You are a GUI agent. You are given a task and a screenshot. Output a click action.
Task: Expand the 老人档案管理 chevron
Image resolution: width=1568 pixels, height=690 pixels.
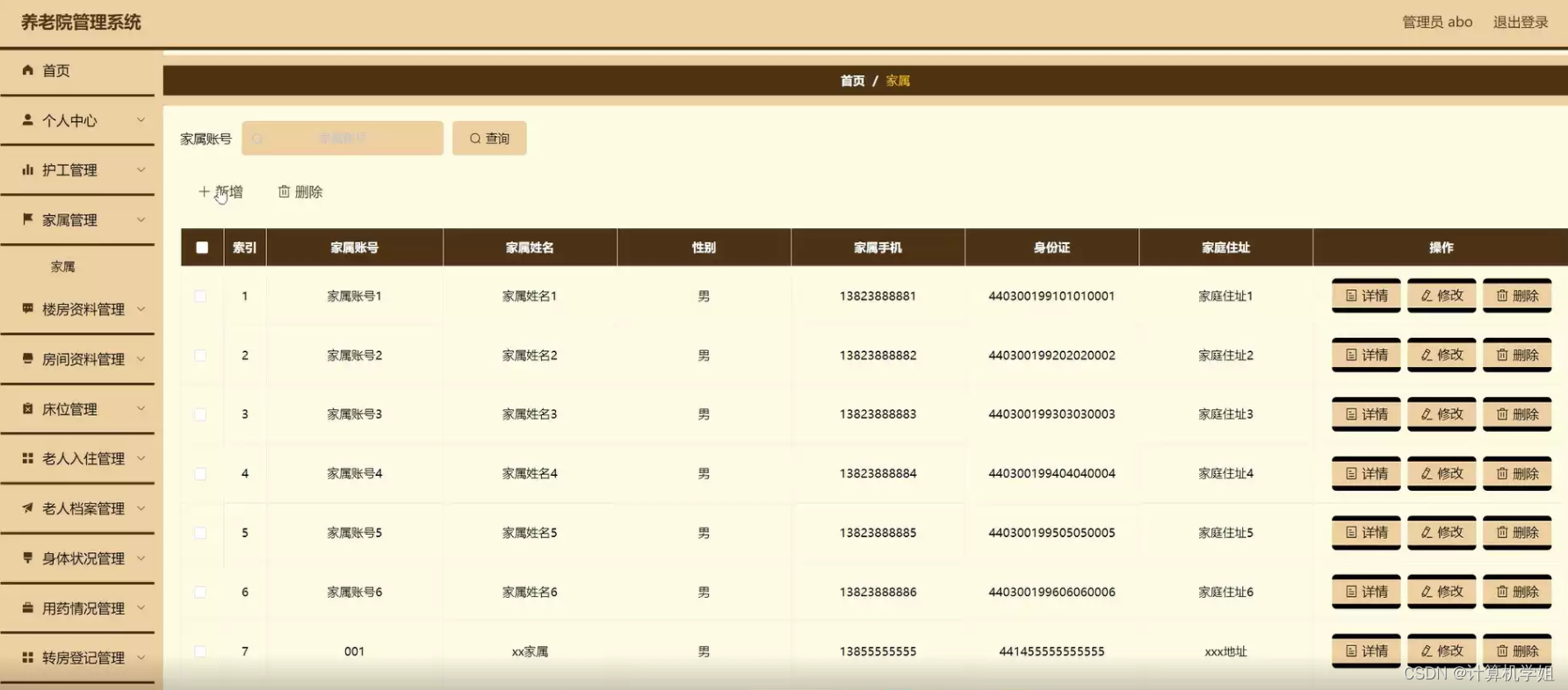pos(141,508)
